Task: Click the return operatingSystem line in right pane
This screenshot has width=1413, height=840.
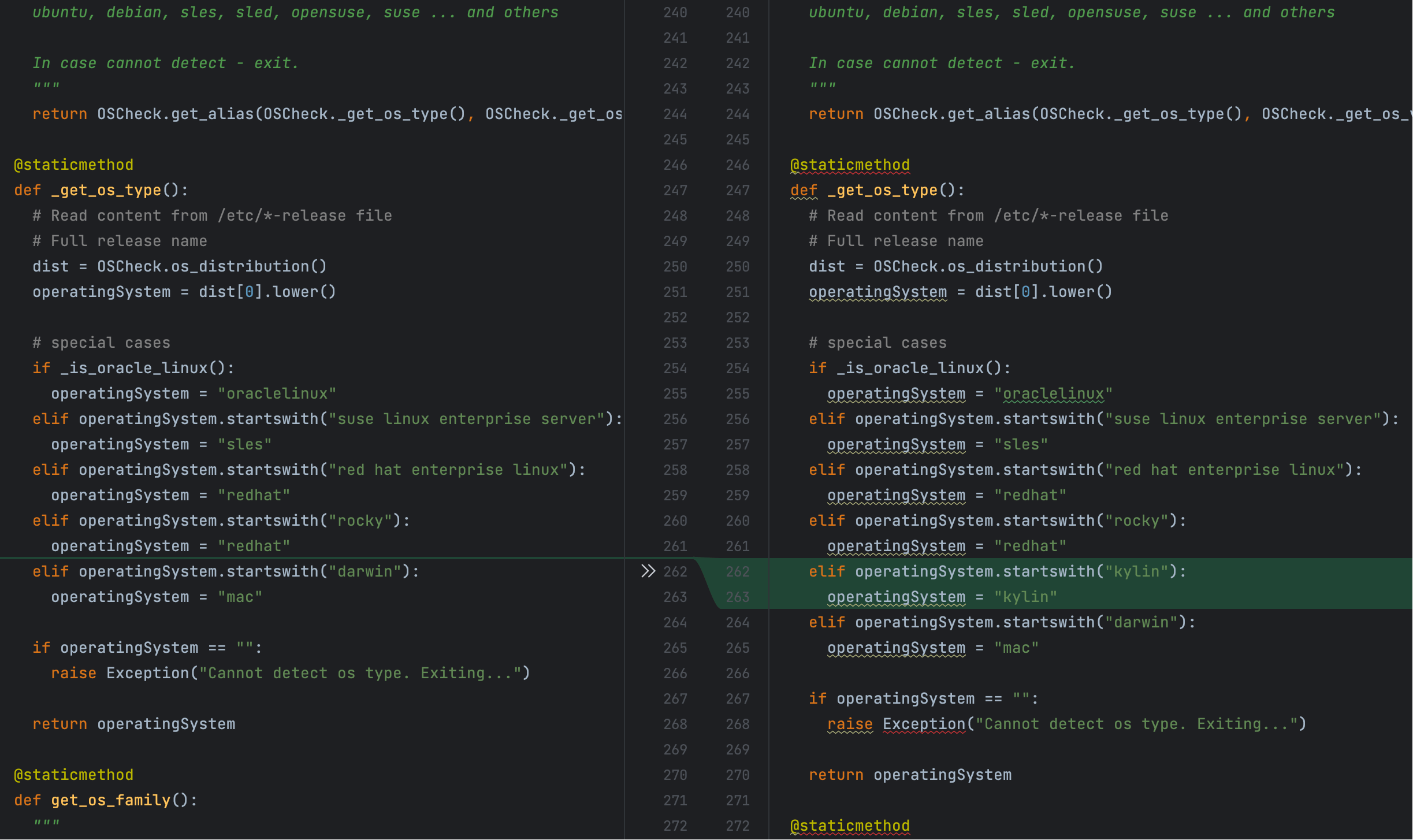Action: [910, 775]
